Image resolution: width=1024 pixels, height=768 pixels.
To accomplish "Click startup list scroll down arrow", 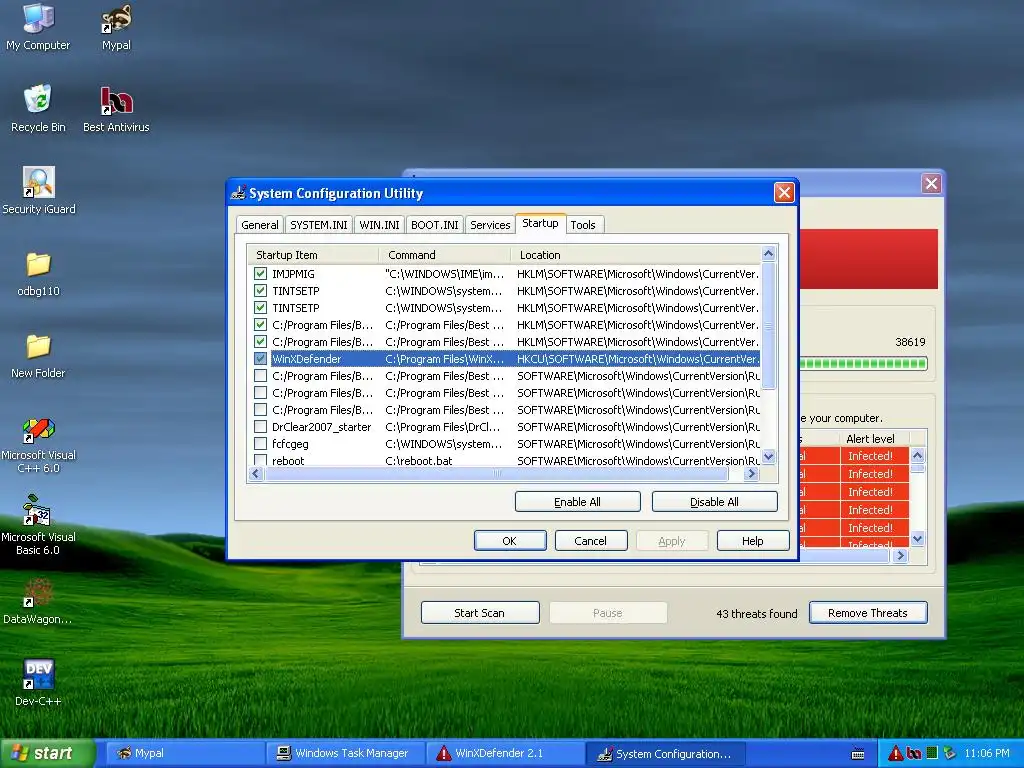I will coord(769,456).
